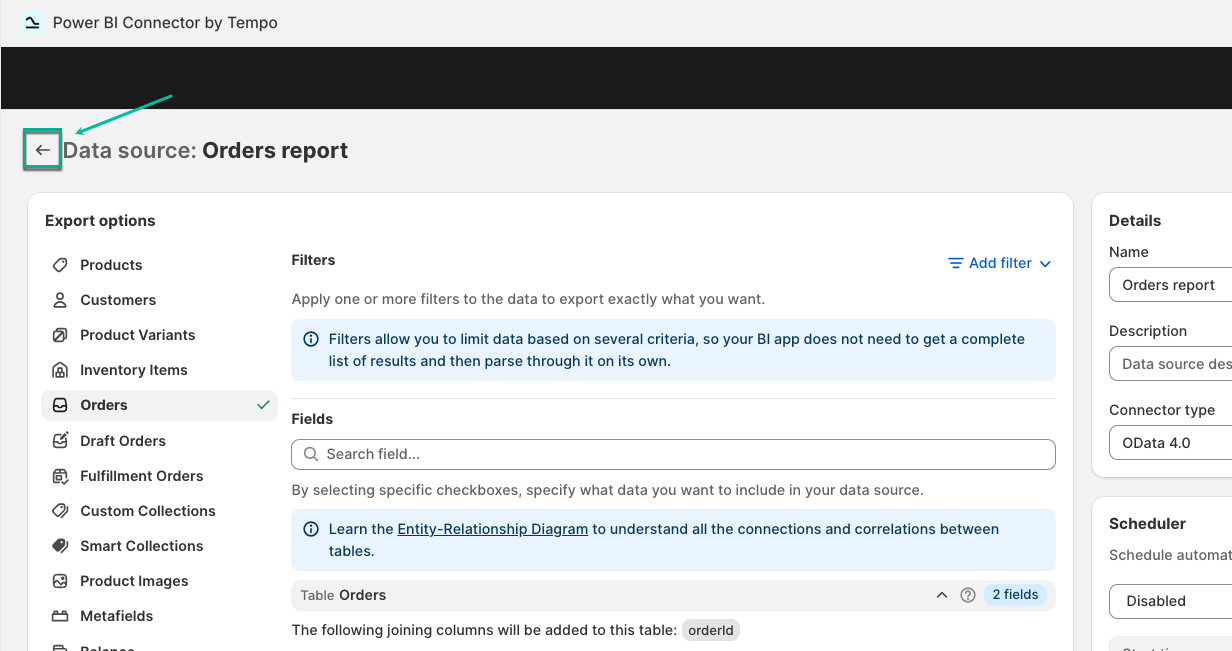The width and height of the screenshot is (1232, 651).
Task: Click the Tempo app logo icon
Action: pos(32,22)
